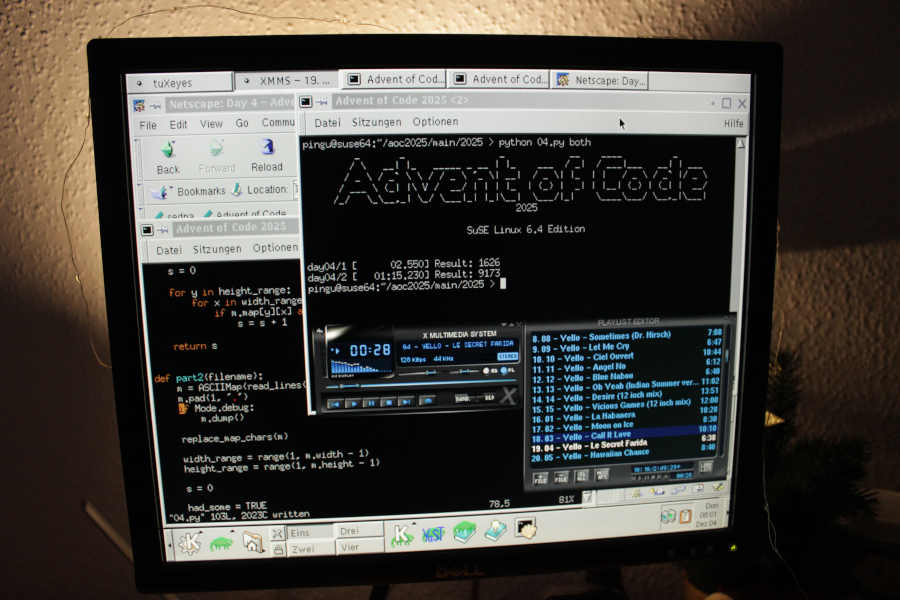Screen dimensions: 900x600
Task: Open the K menu on the panel
Action: point(189,542)
